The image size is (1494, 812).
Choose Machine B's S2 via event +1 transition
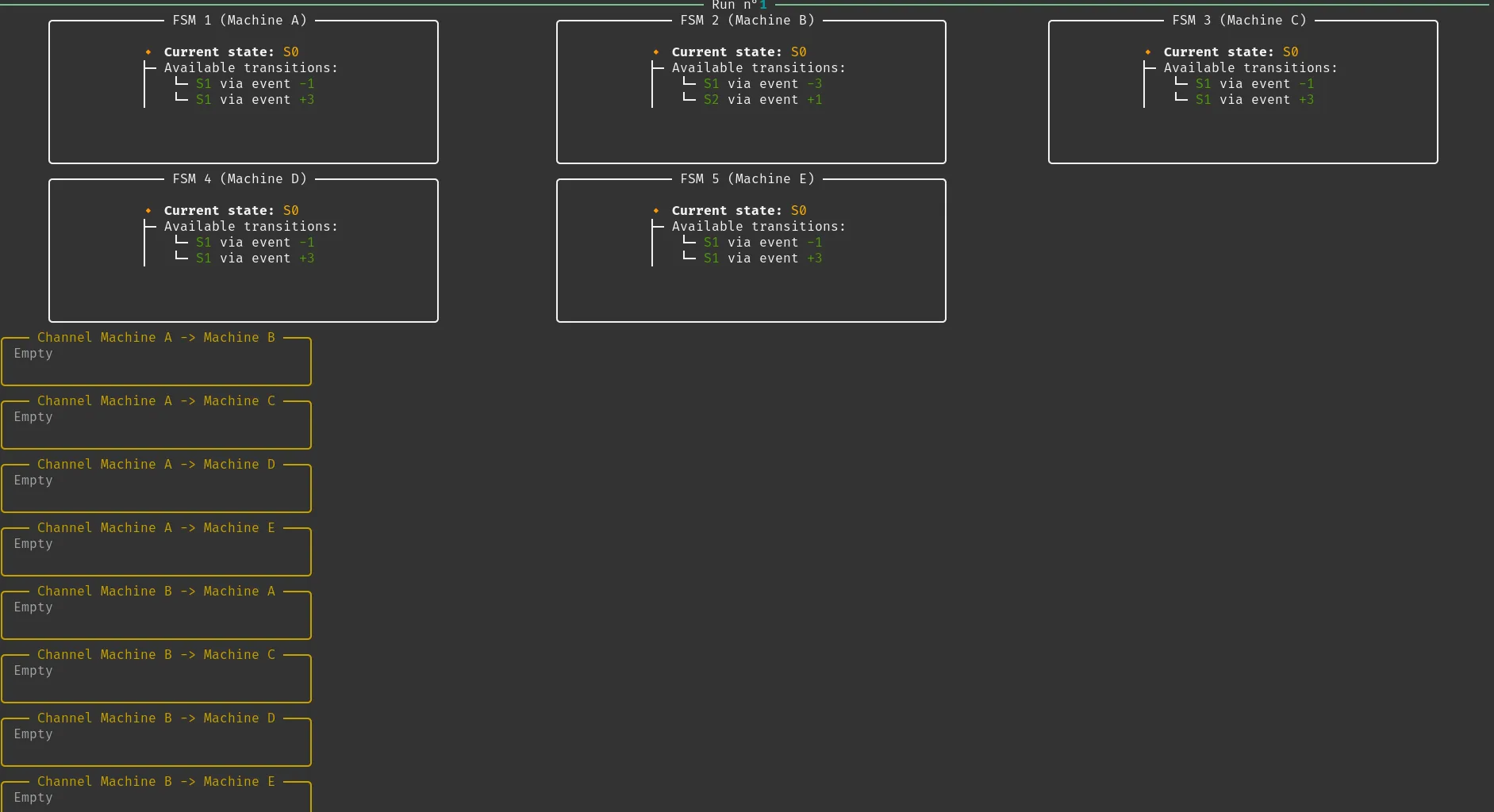point(762,100)
